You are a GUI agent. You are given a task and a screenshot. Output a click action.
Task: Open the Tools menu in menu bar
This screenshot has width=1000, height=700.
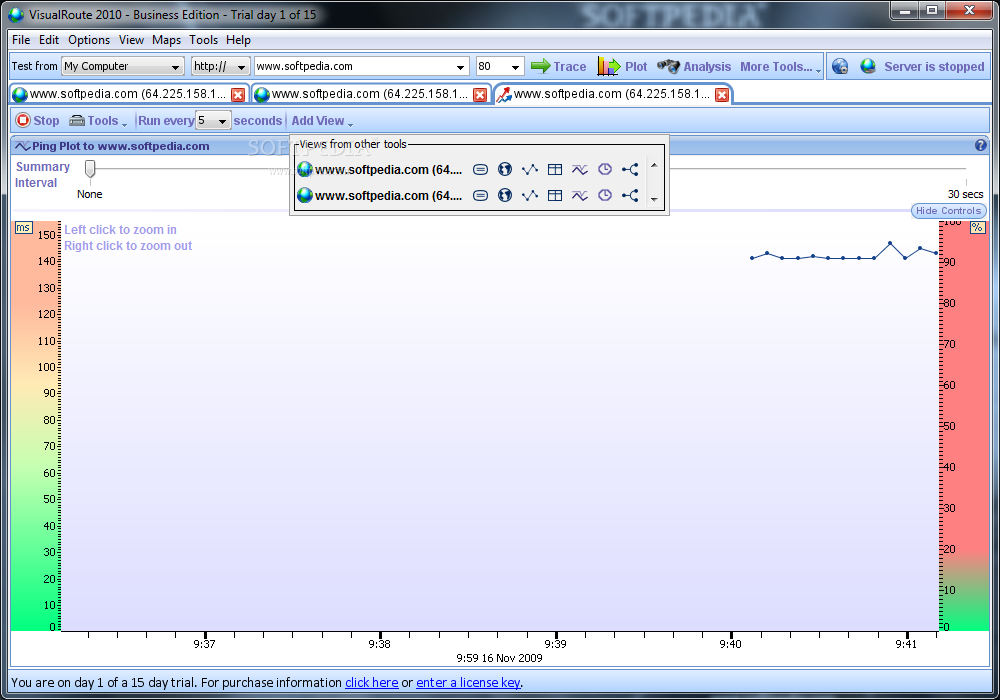[203, 40]
